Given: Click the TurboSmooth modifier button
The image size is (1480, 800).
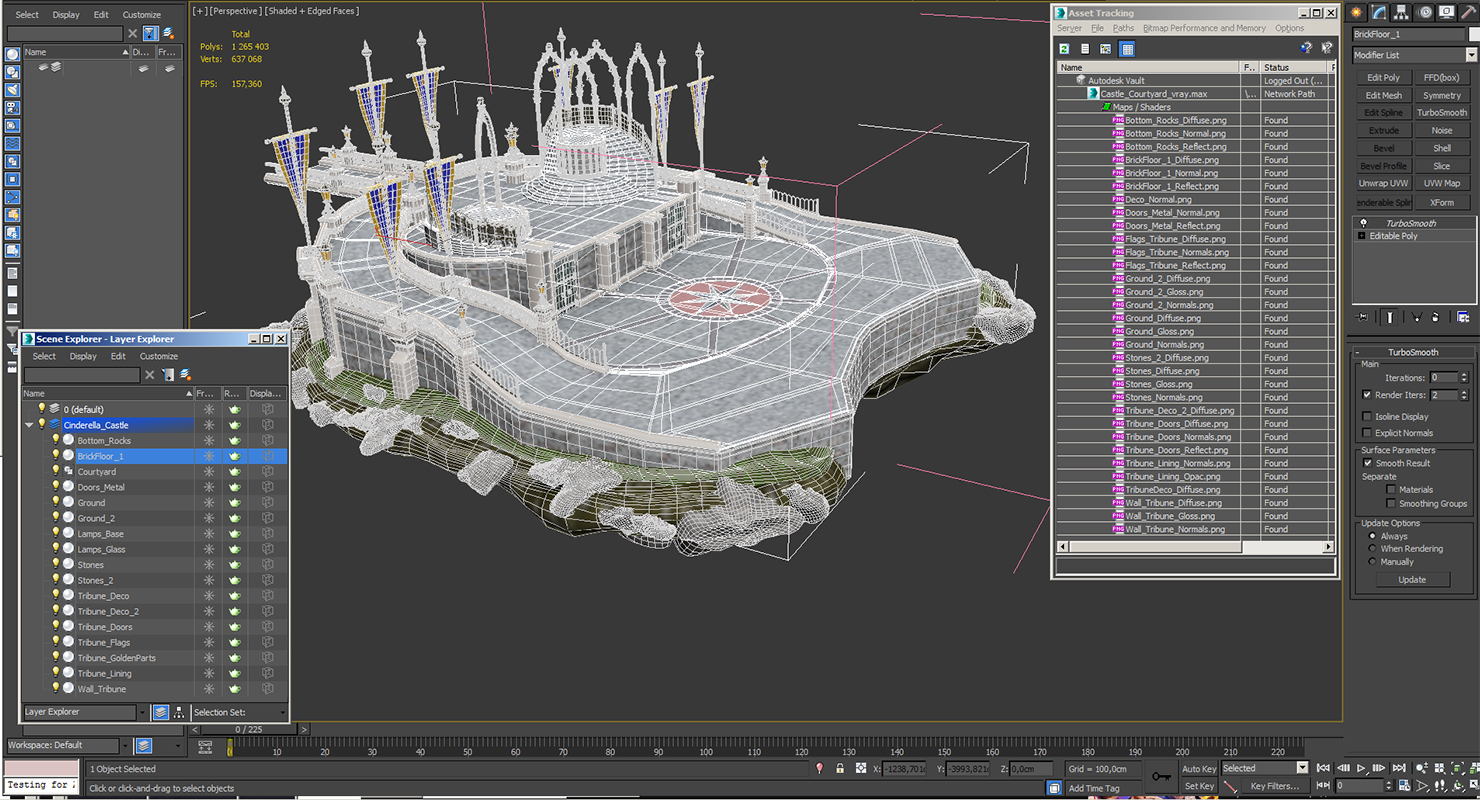Looking at the screenshot, I should tap(1442, 113).
